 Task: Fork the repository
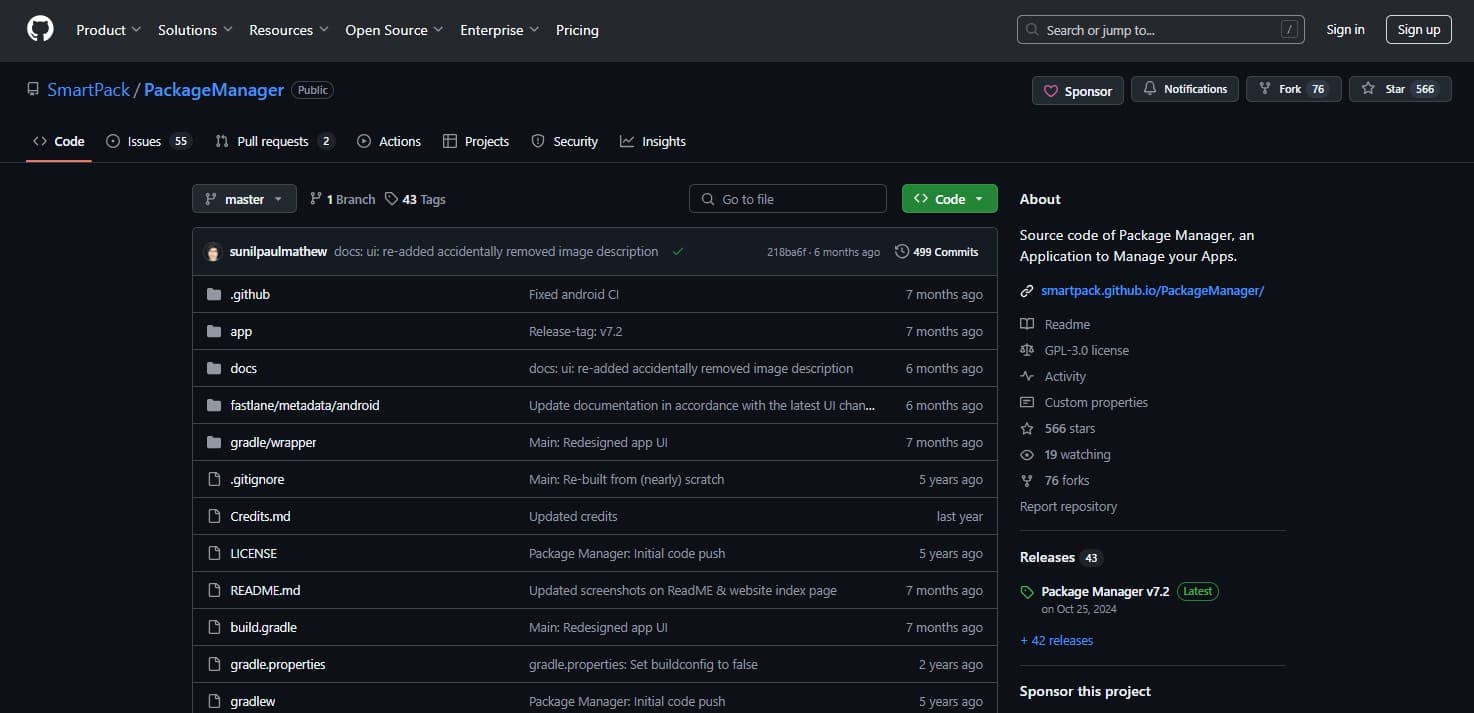coord(1293,89)
